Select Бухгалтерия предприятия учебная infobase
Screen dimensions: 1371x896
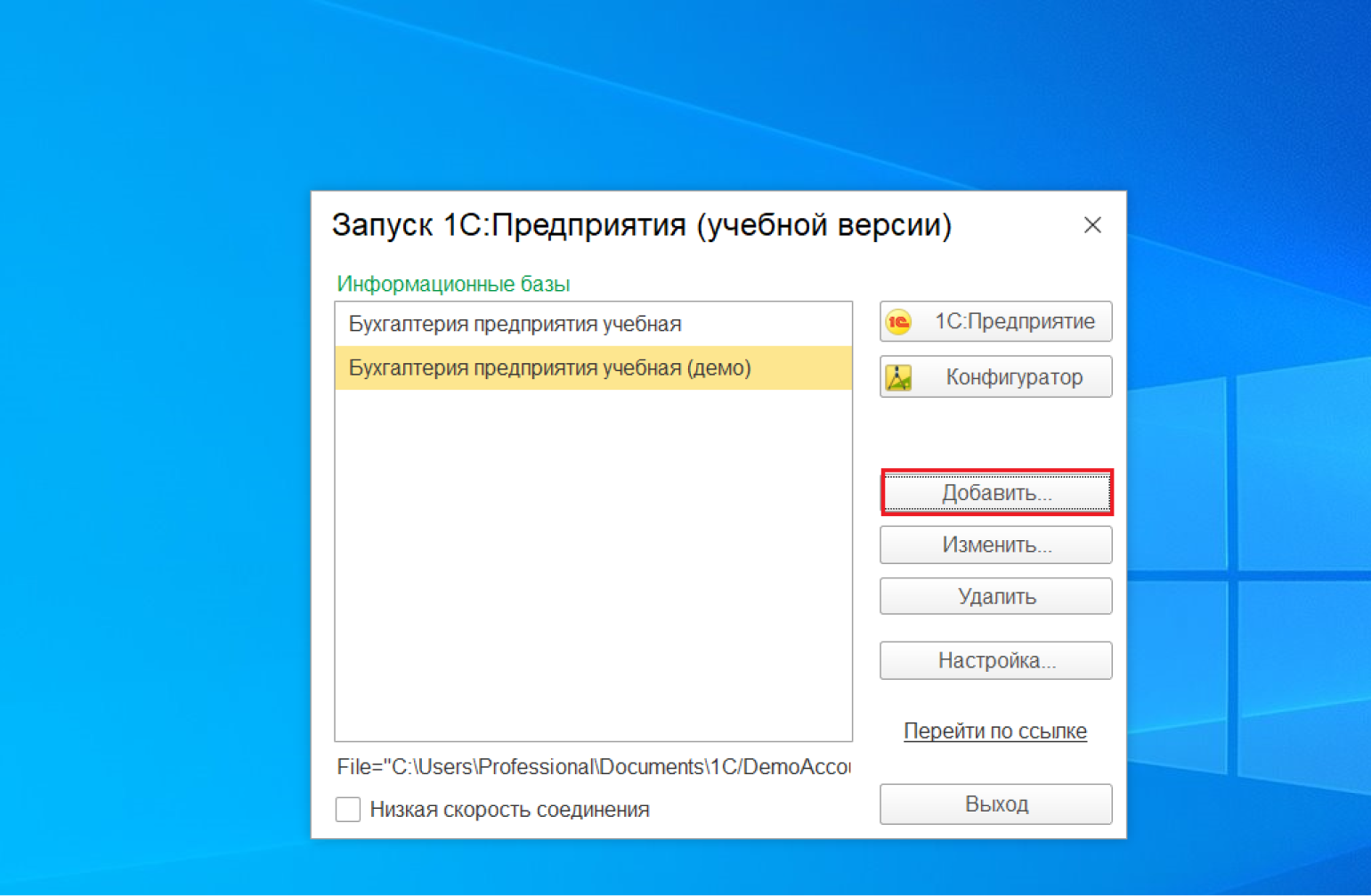[x=593, y=324]
